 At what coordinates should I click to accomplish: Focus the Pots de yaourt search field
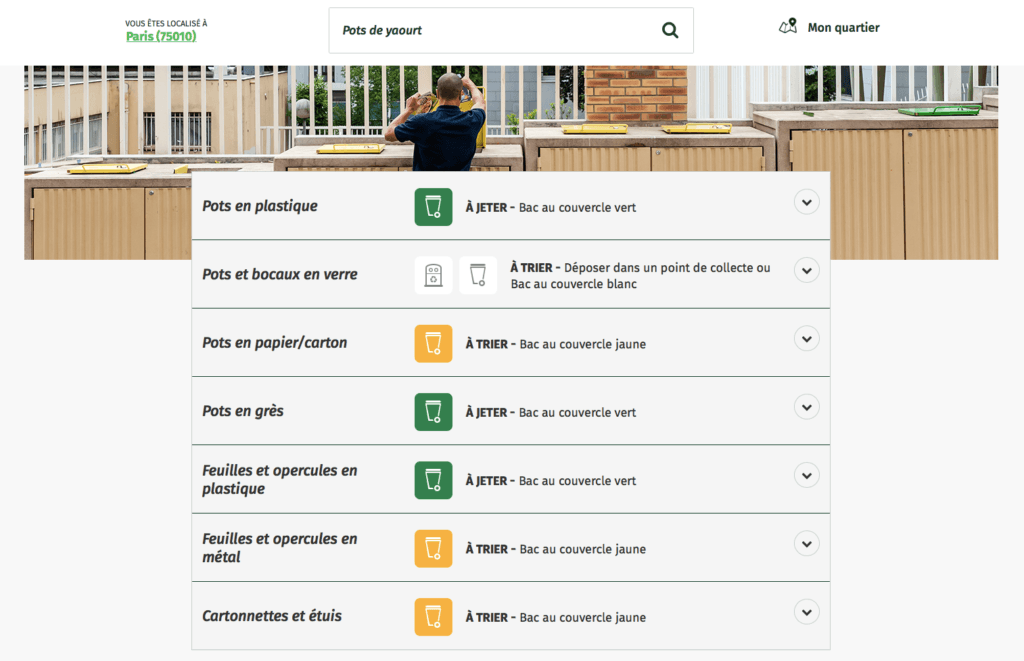click(x=511, y=30)
